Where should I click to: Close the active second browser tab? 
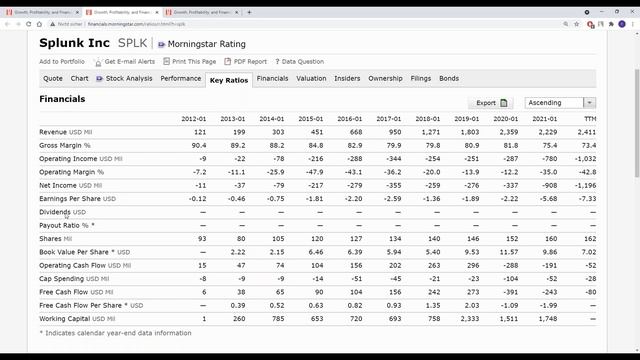[x=157, y=12]
